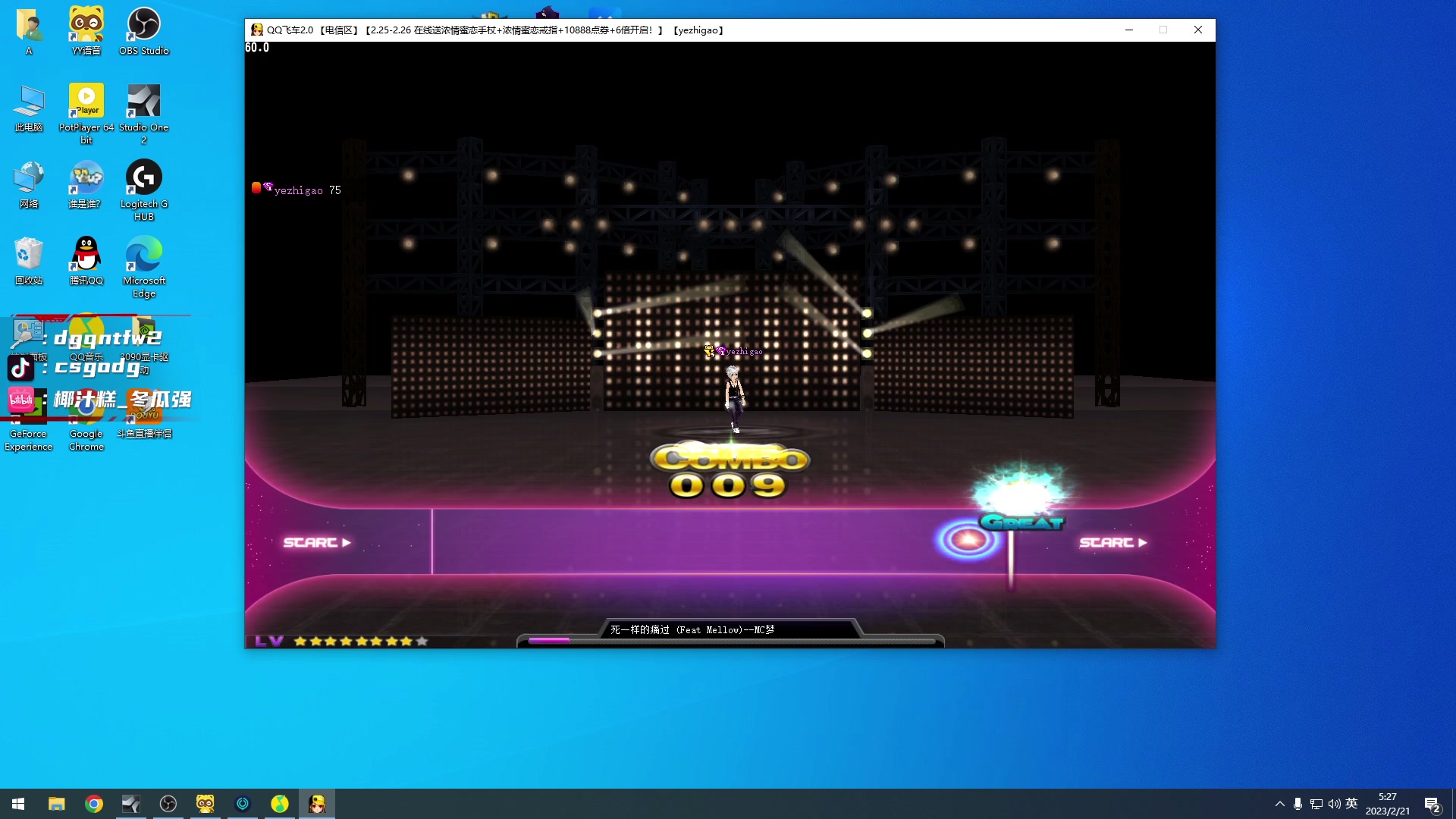Select the 回收站 recycle bin icon
The image size is (1456, 819).
click(29, 262)
